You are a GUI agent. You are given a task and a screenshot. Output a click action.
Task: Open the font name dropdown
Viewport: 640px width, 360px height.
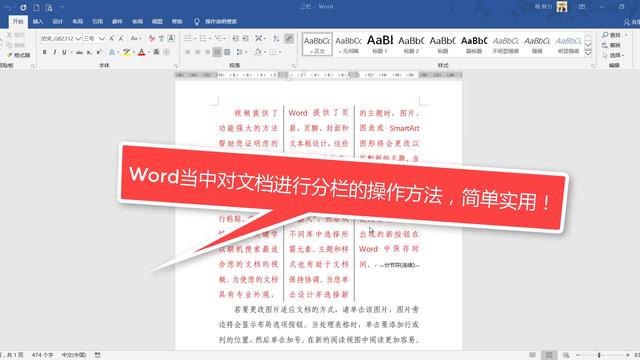pos(78,38)
